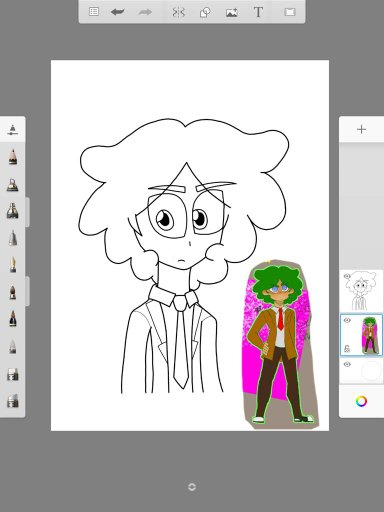
Task: Import an image onto the canvas
Action: click(x=232, y=13)
